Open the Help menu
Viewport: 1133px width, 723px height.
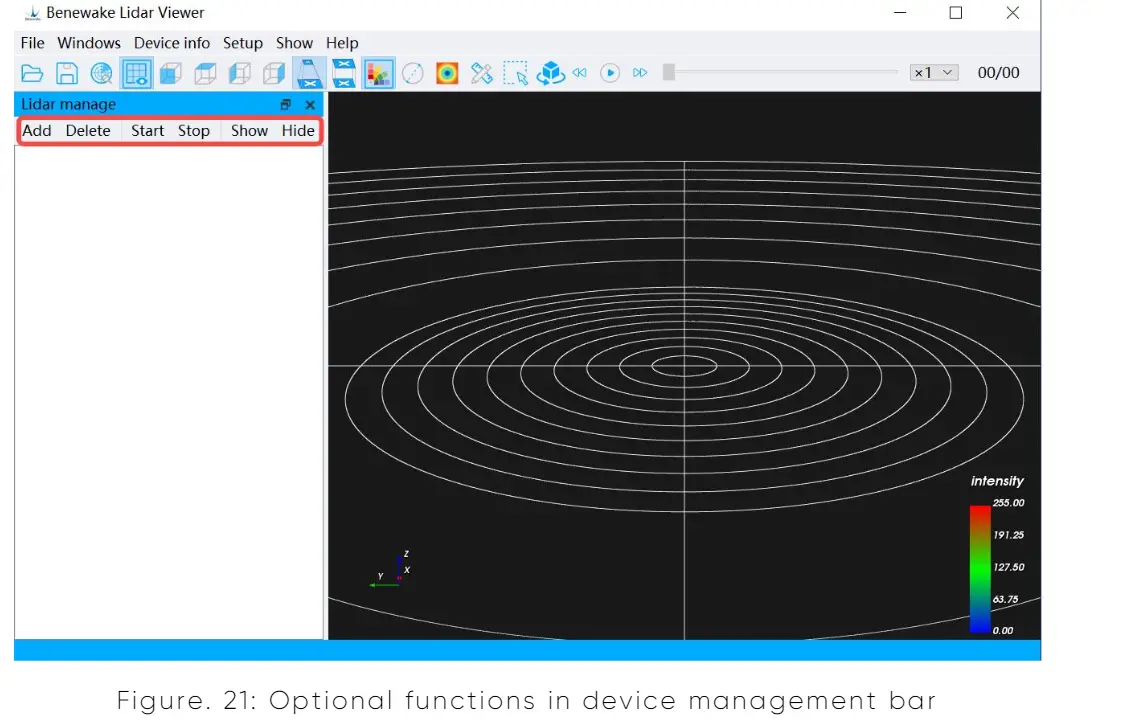coord(342,43)
